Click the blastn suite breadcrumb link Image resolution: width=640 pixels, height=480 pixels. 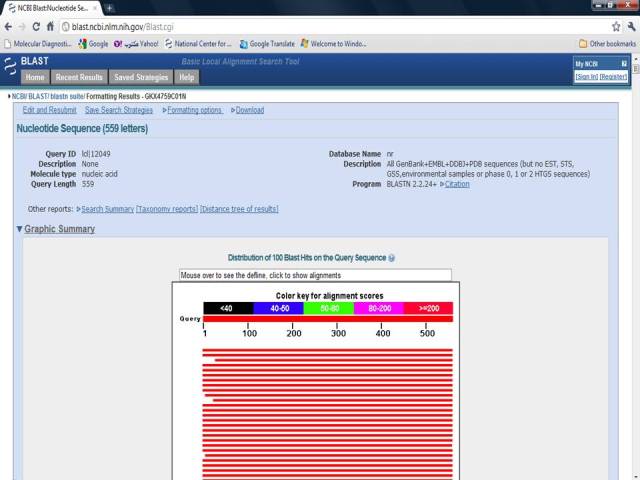coord(67,96)
